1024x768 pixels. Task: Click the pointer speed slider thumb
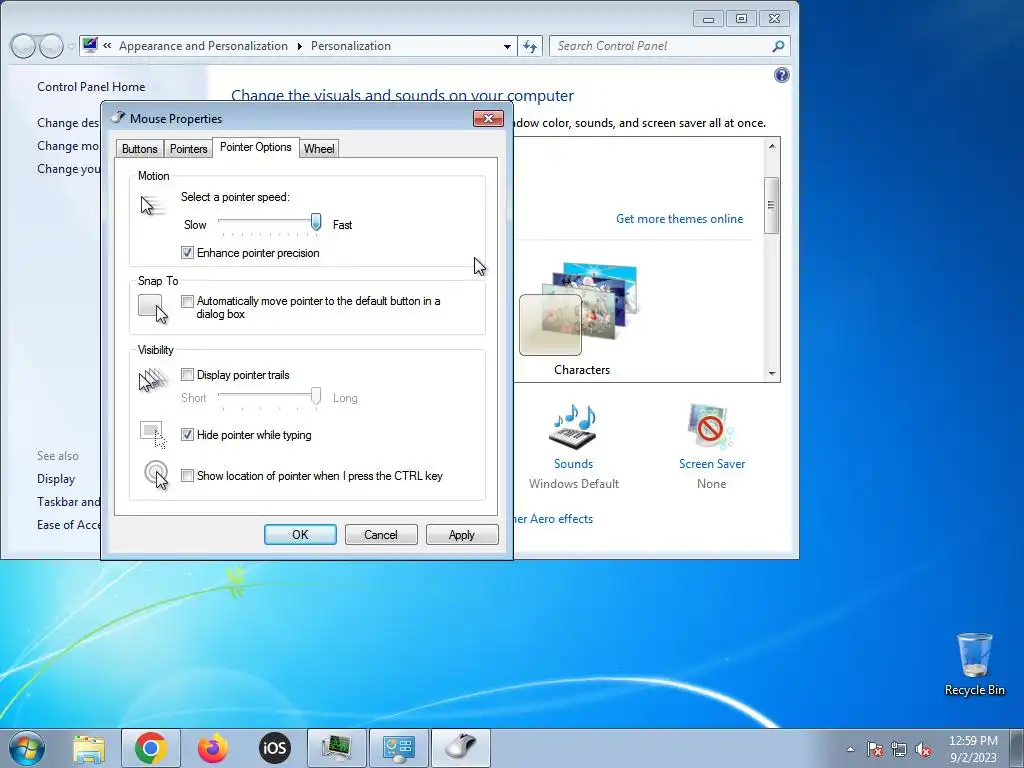tap(316, 222)
